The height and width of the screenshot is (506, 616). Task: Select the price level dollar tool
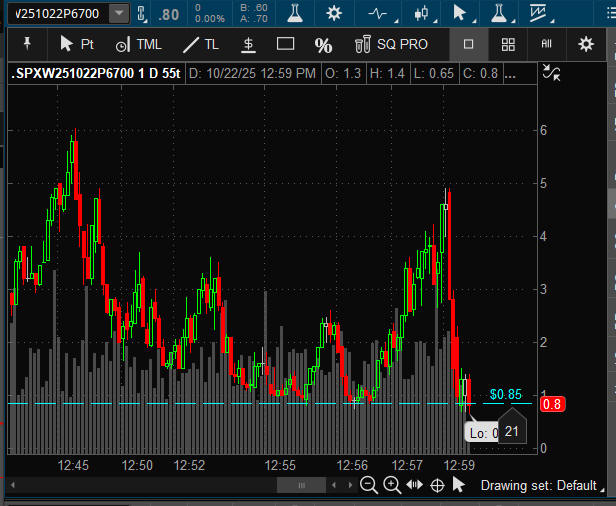tap(248, 44)
